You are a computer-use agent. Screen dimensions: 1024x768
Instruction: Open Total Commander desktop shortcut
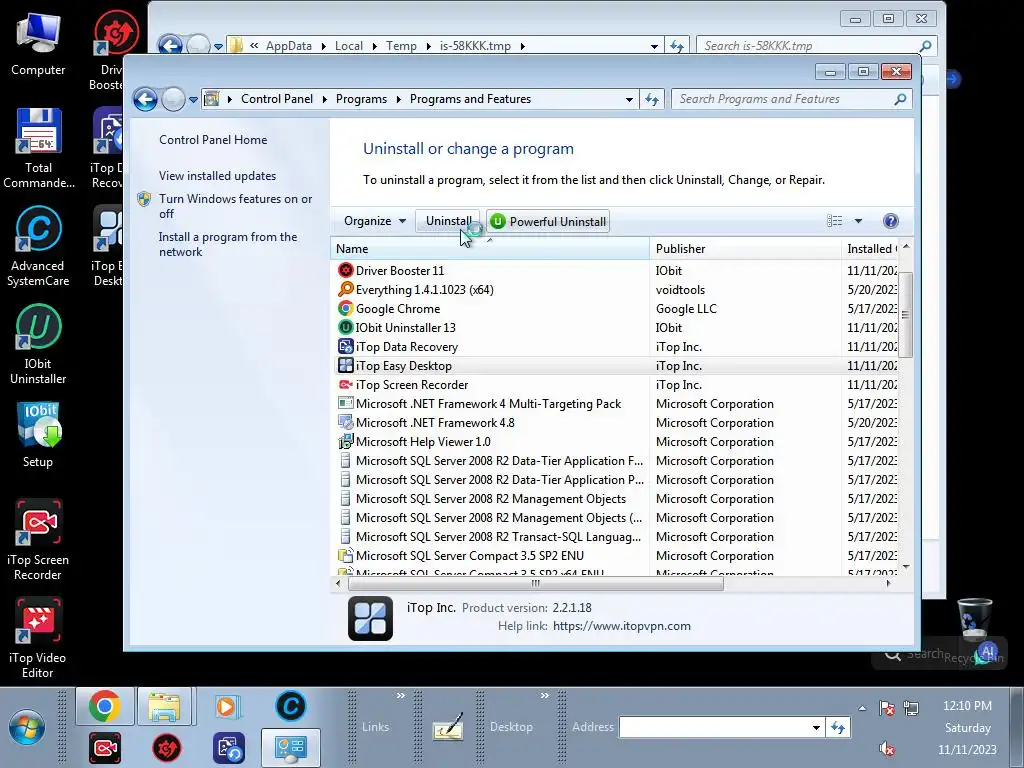pyautogui.click(x=38, y=149)
